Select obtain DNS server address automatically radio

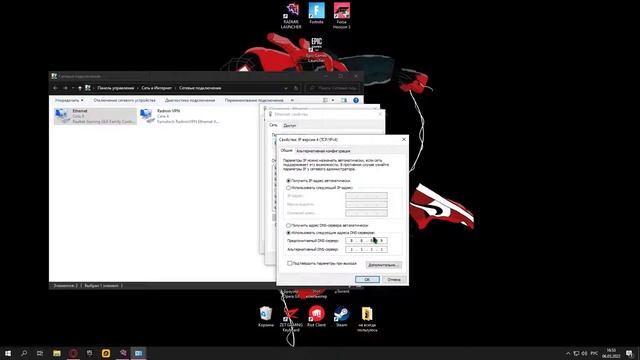(x=289, y=225)
